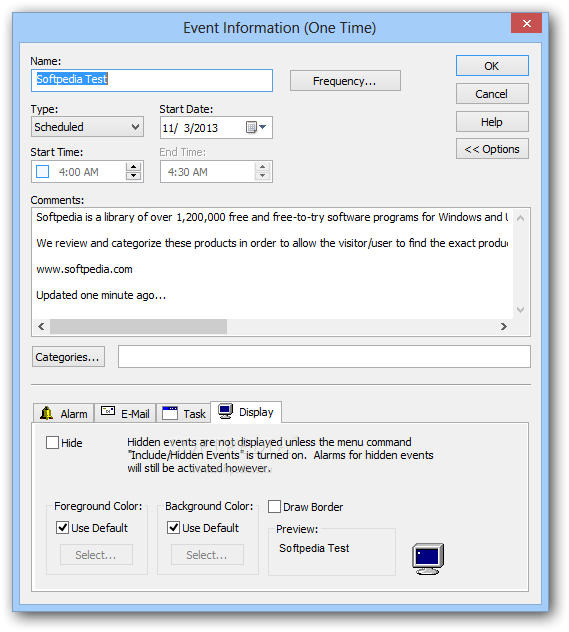The image size is (569, 632).
Task: Click the bell icon on the Alarm tab
Action: [47, 413]
